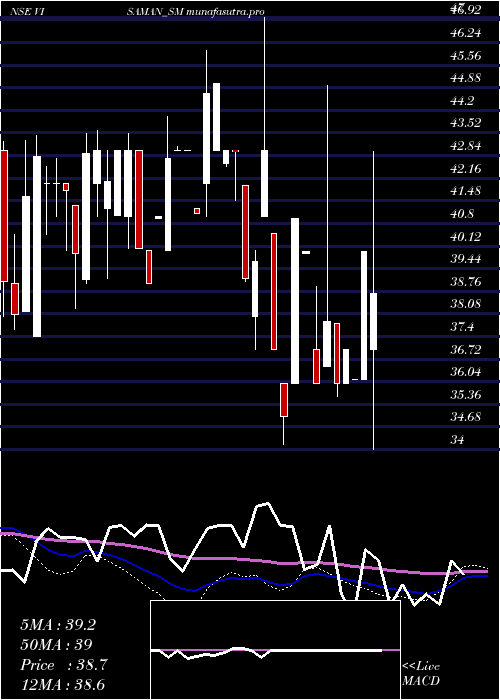Click the 5MA : 39.2 readout

coord(58,625)
